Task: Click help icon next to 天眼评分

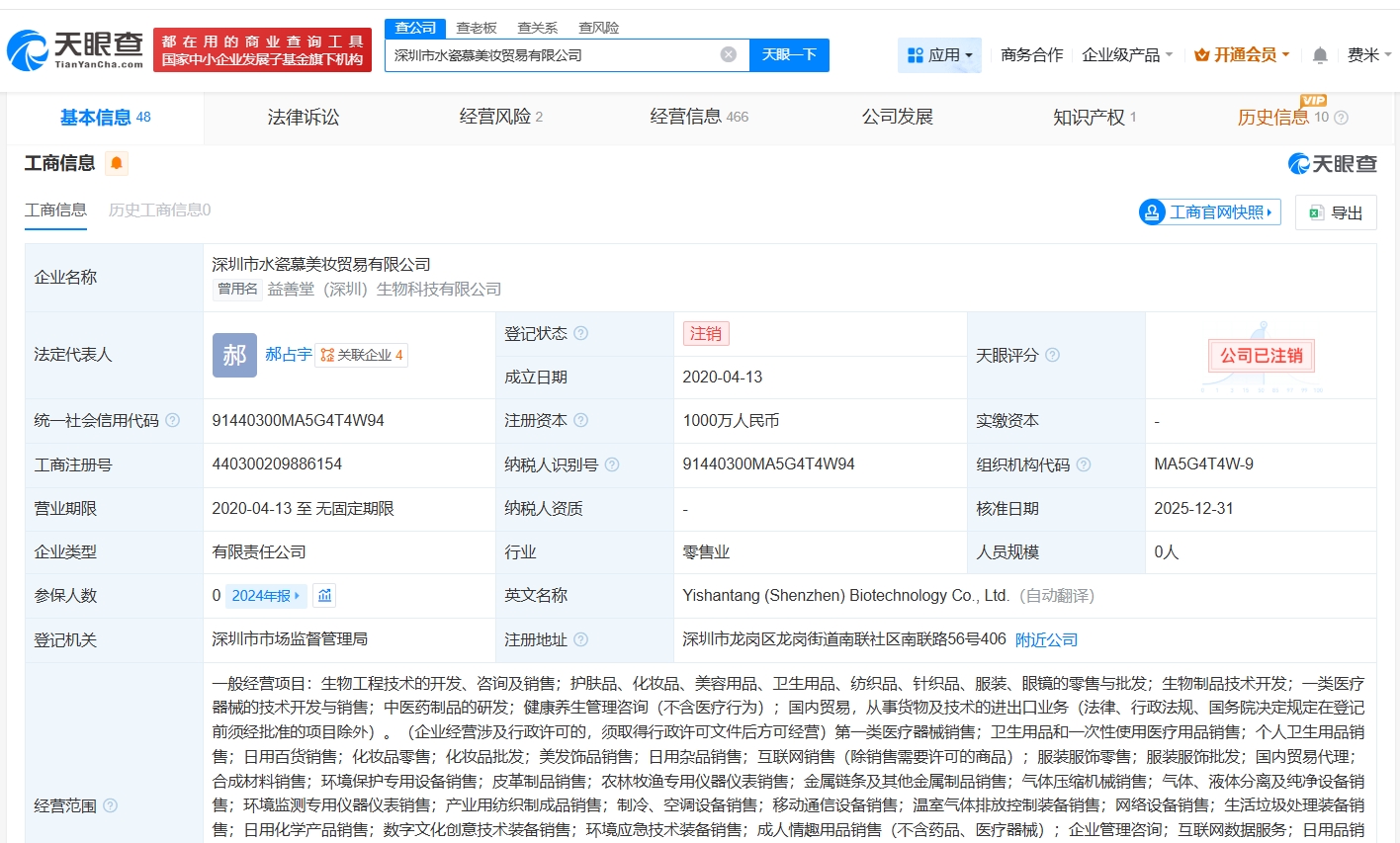Action: [1053, 355]
